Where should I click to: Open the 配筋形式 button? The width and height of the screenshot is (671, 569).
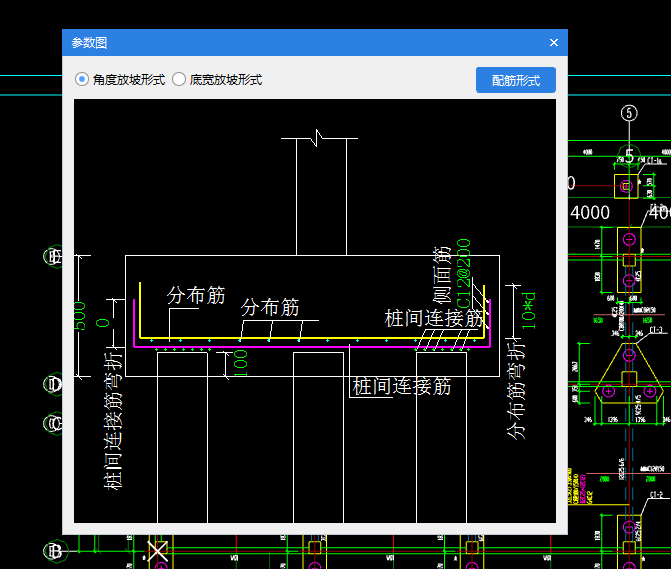pos(516,80)
